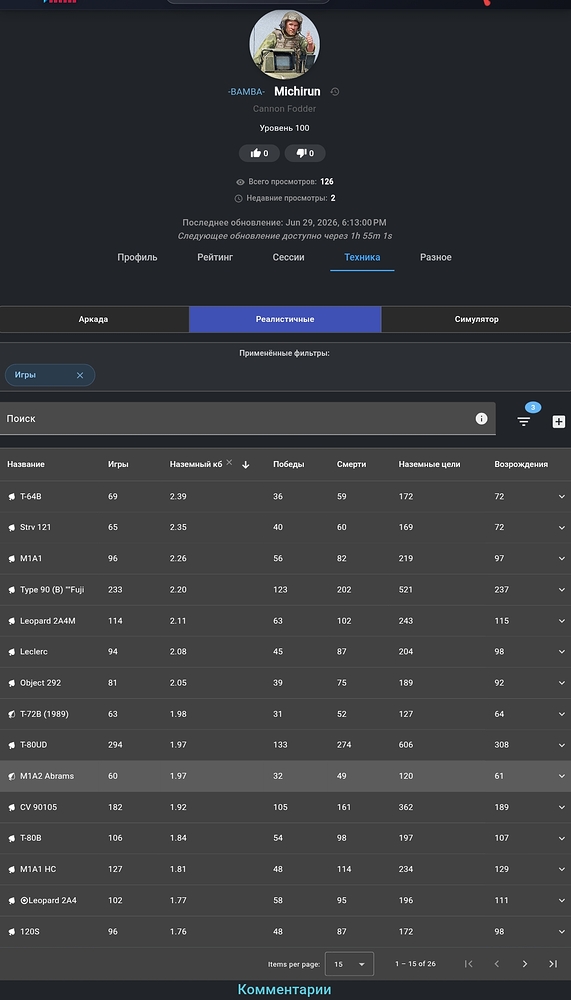Click the M1A2 Abrams vehicle icon
Screen dimensions: 571x1000
coord(11,777)
